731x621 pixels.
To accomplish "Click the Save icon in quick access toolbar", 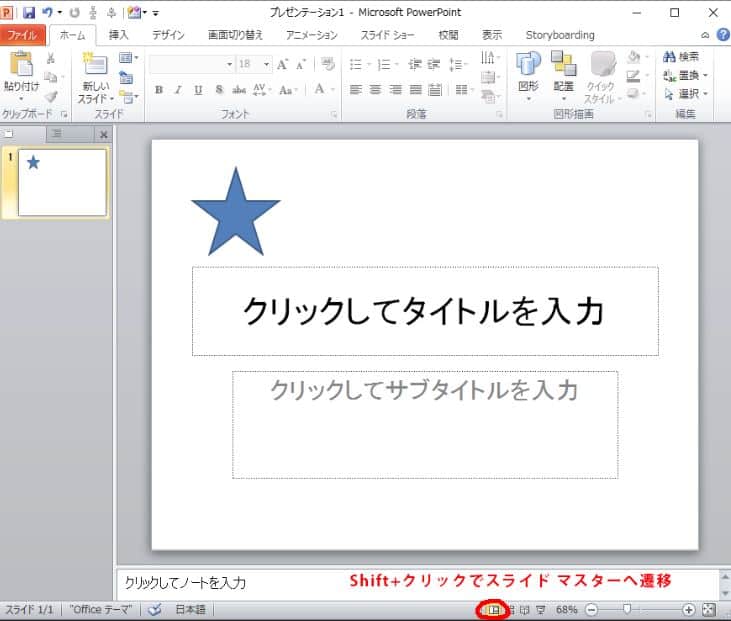I will [x=28, y=12].
